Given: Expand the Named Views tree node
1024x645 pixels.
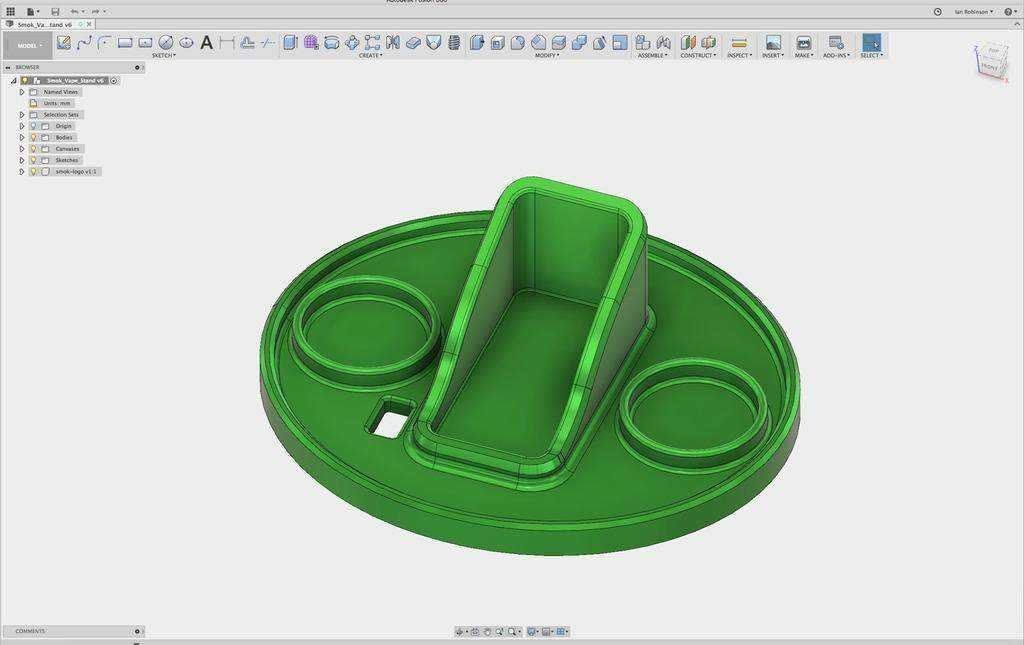Looking at the screenshot, I should point(22,92).
